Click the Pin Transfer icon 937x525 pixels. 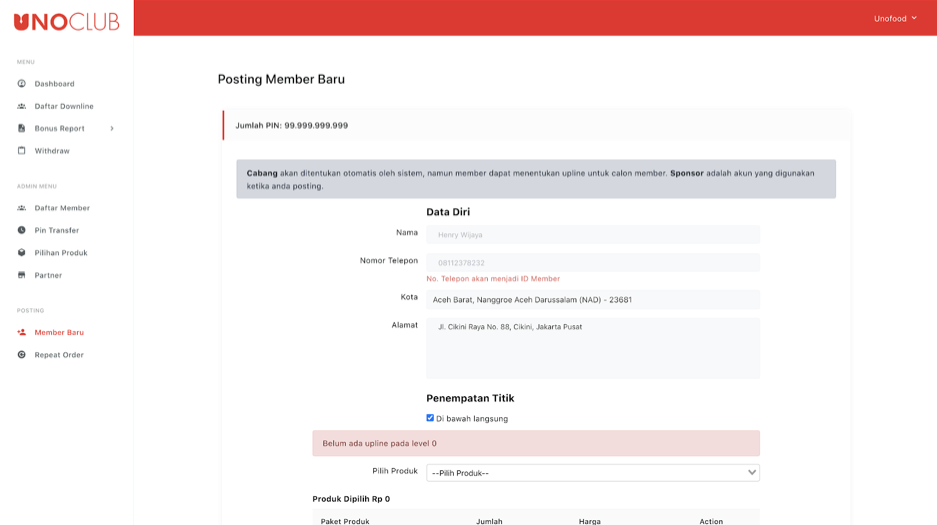tap(22, 230)
